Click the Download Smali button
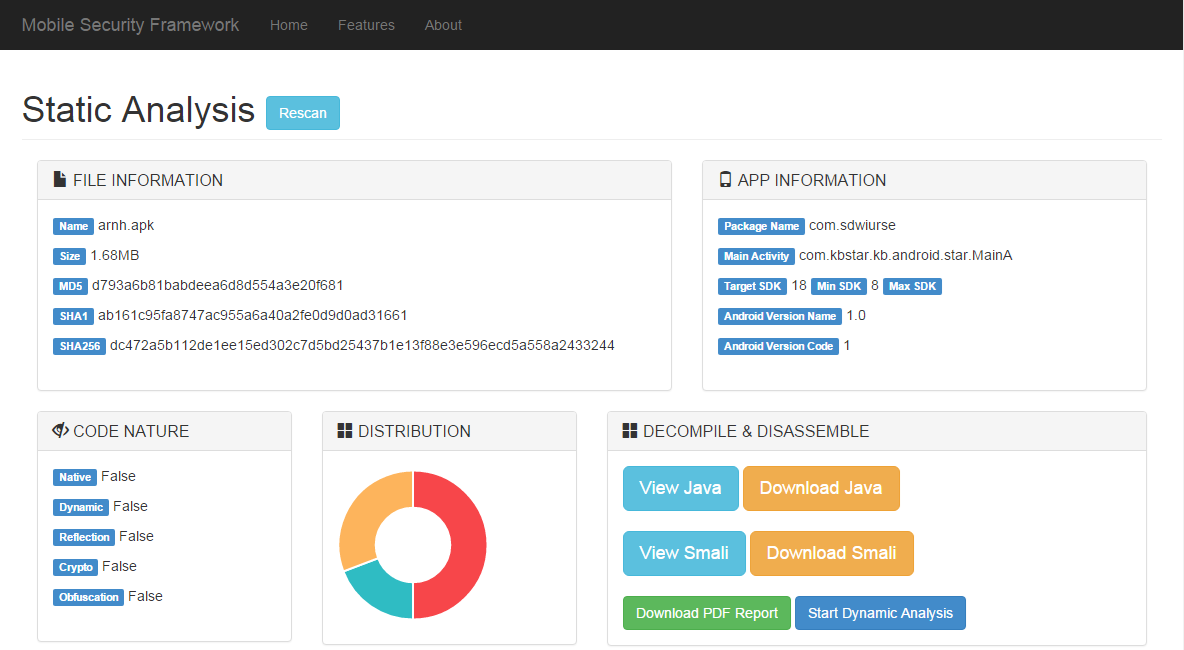The image size is (1184, 650). coord(831,553)
